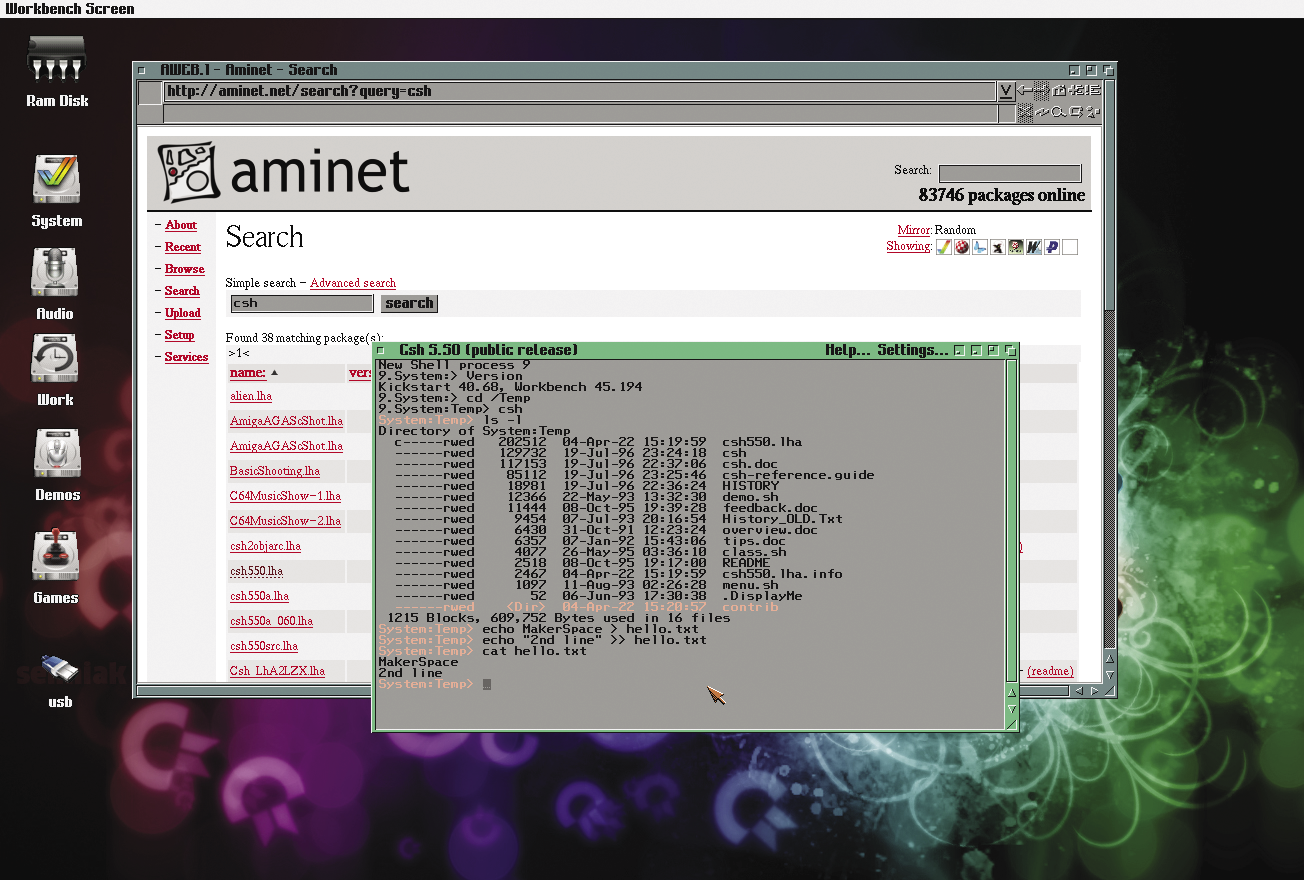Open the csh550a_060.lha package link
1304x880 pixels.
click(x=272, y=621)
